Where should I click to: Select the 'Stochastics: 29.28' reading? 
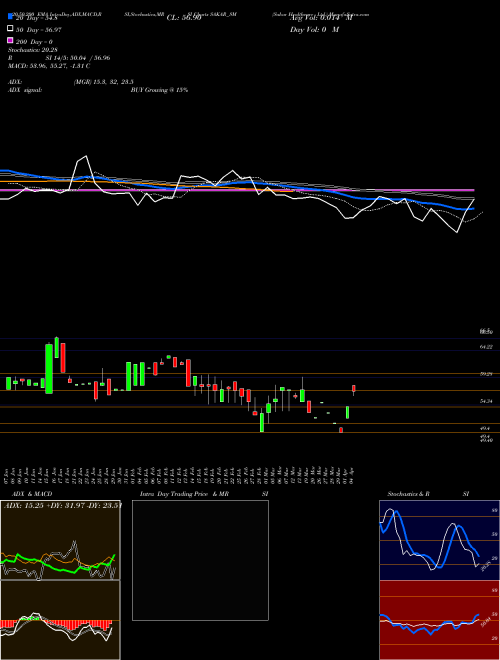pos(33,50)
